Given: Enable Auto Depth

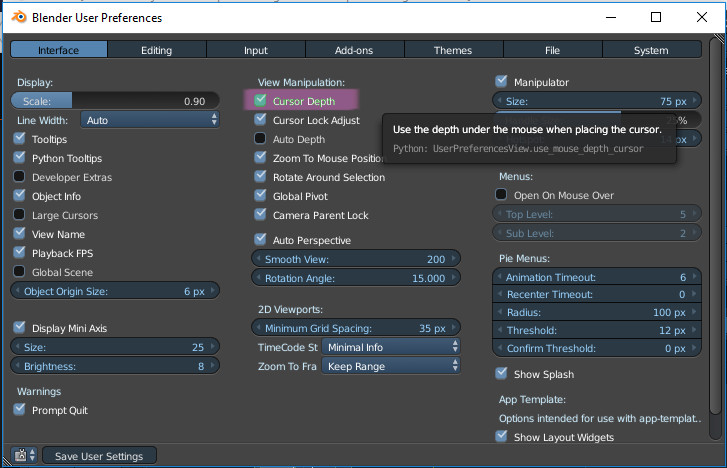Looking at the screenshot, I should tap(261, 139).
